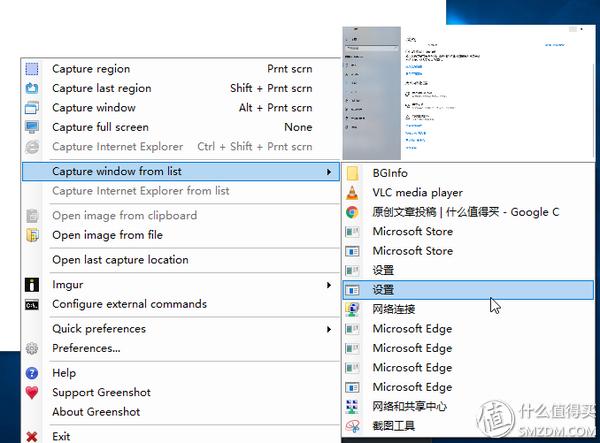The height and width of the screenshot is (443, 600).
Task: Select the highlighted 设置 window entry
Action: point(468,290)
